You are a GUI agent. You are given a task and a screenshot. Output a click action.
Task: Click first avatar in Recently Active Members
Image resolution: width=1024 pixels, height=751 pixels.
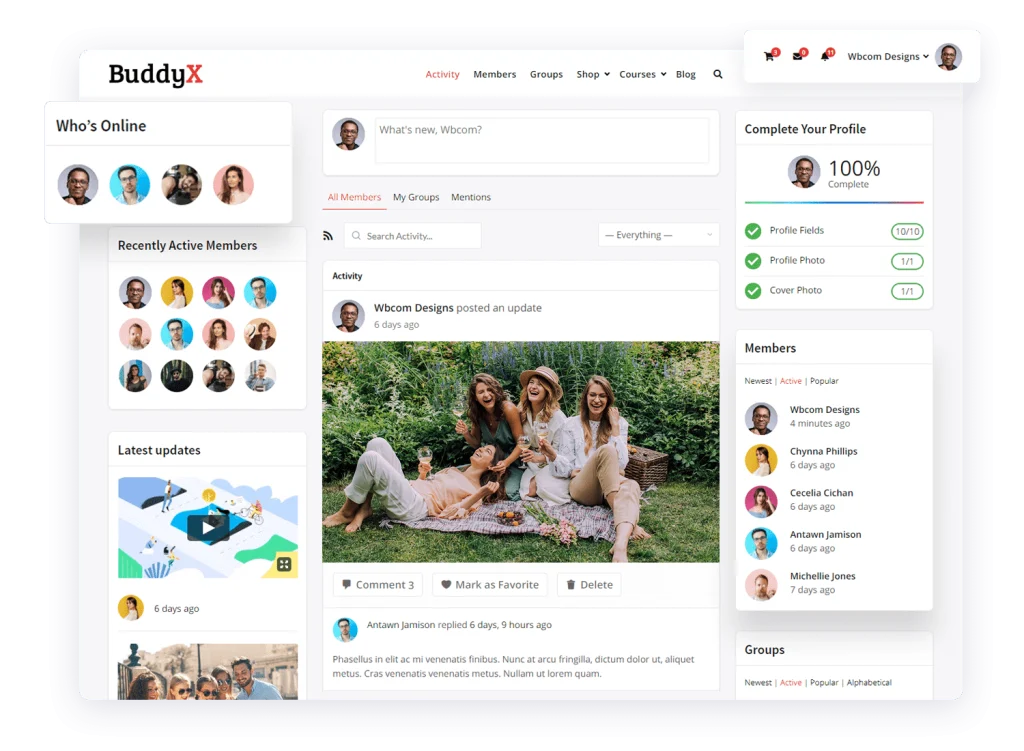pyautogui.click(x=135, y=293)
